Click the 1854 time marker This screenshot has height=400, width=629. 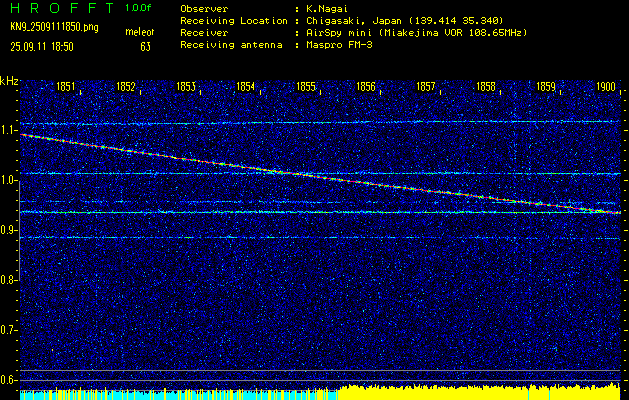click(246, 86)
